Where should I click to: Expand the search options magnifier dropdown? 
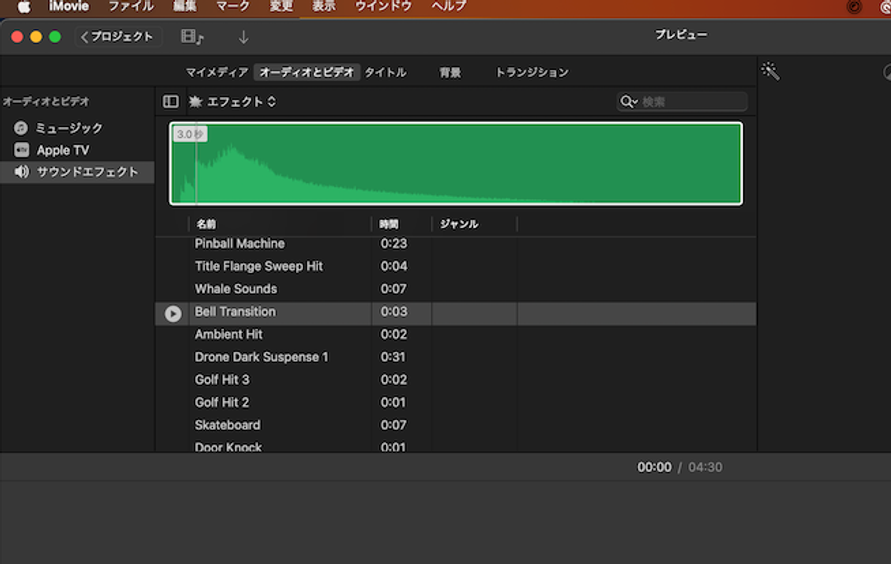pyautogui.click(x=628, y=102)
